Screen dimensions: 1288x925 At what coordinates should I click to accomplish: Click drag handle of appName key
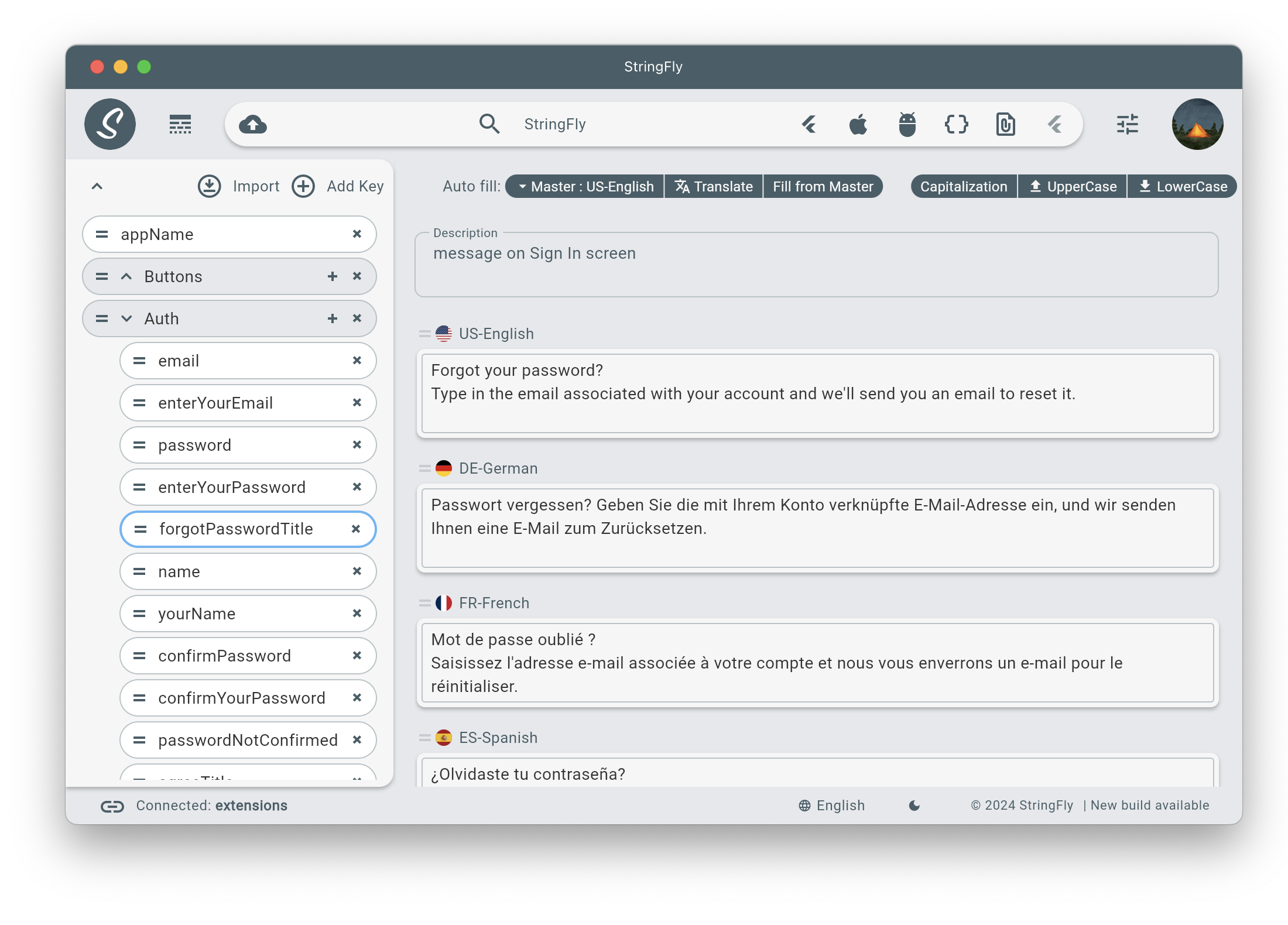click(102, 234)
